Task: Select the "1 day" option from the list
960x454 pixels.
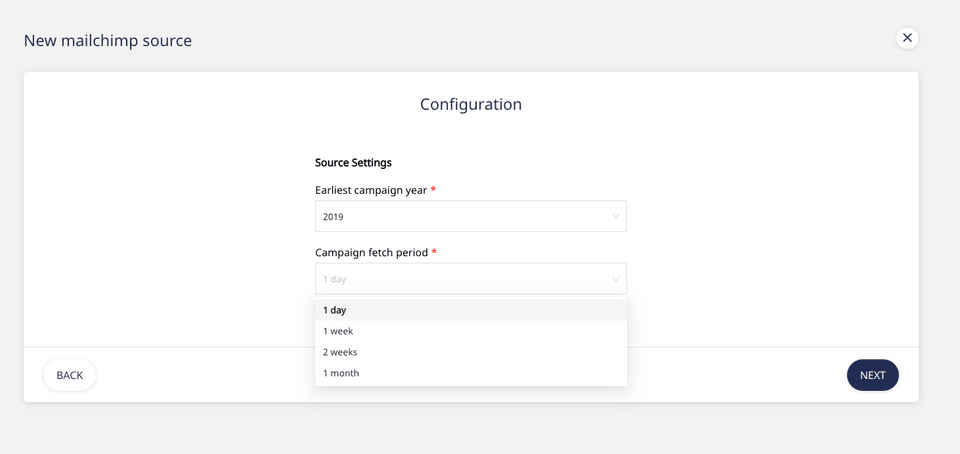Action: tap(335, 310)
